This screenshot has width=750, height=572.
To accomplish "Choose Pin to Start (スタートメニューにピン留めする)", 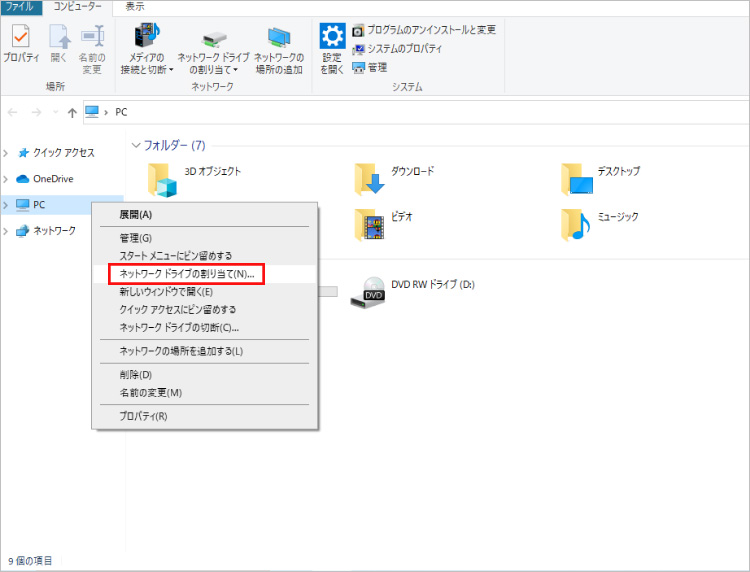I will point(205,256).
